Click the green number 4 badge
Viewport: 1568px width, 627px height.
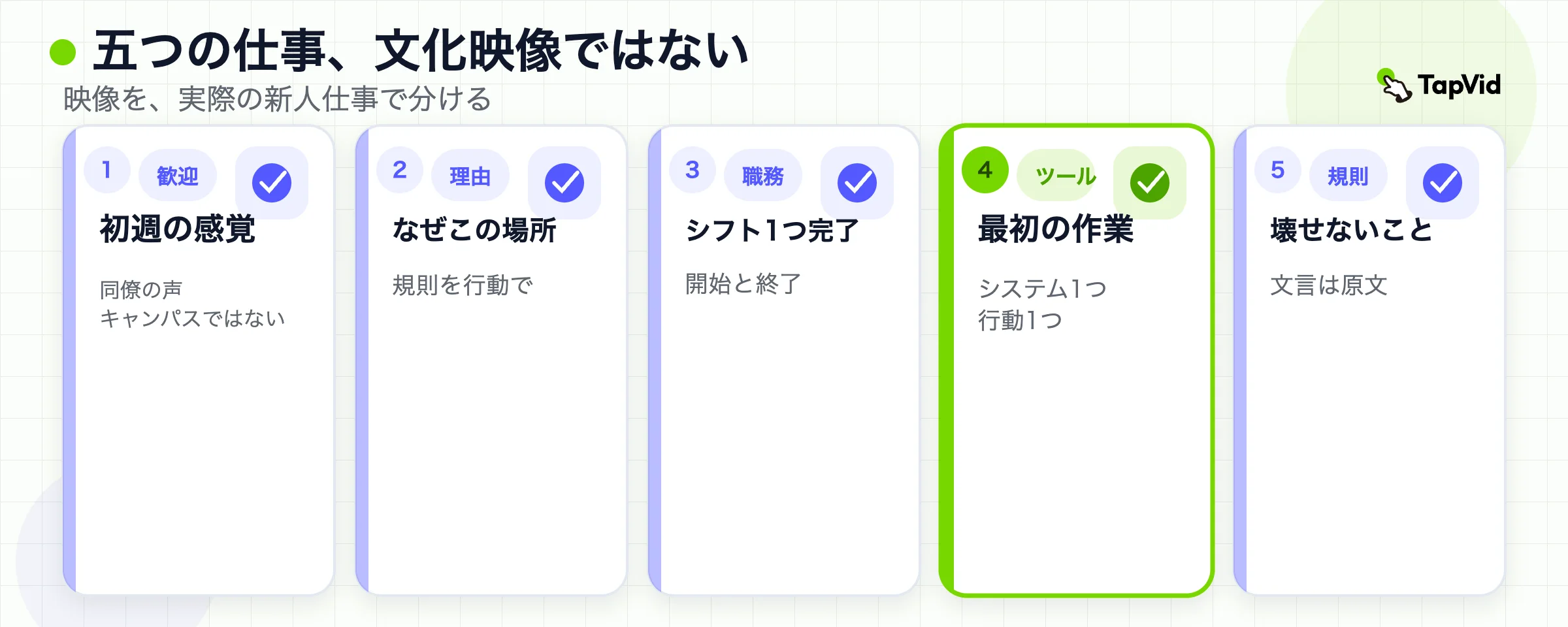coord(985,170)
